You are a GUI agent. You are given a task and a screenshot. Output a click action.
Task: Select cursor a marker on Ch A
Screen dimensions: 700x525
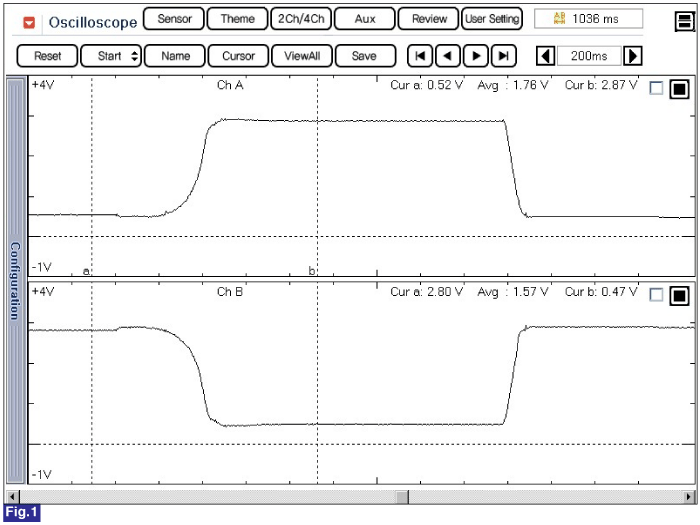(86, 271)
